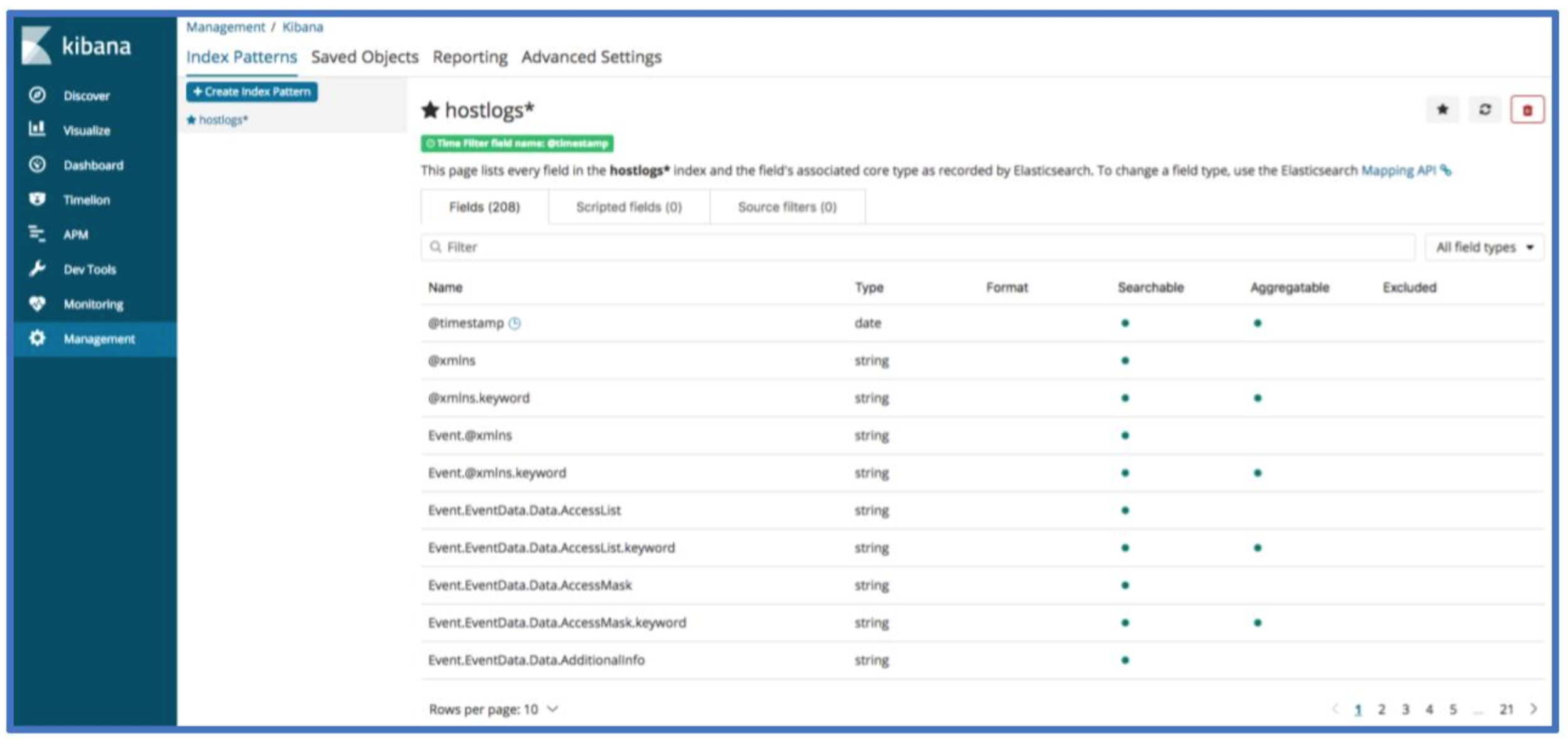The height and width of the screenshot is (740, 1568).
Task: Click the Time Filter field name badge
Action: coord(517,144)
